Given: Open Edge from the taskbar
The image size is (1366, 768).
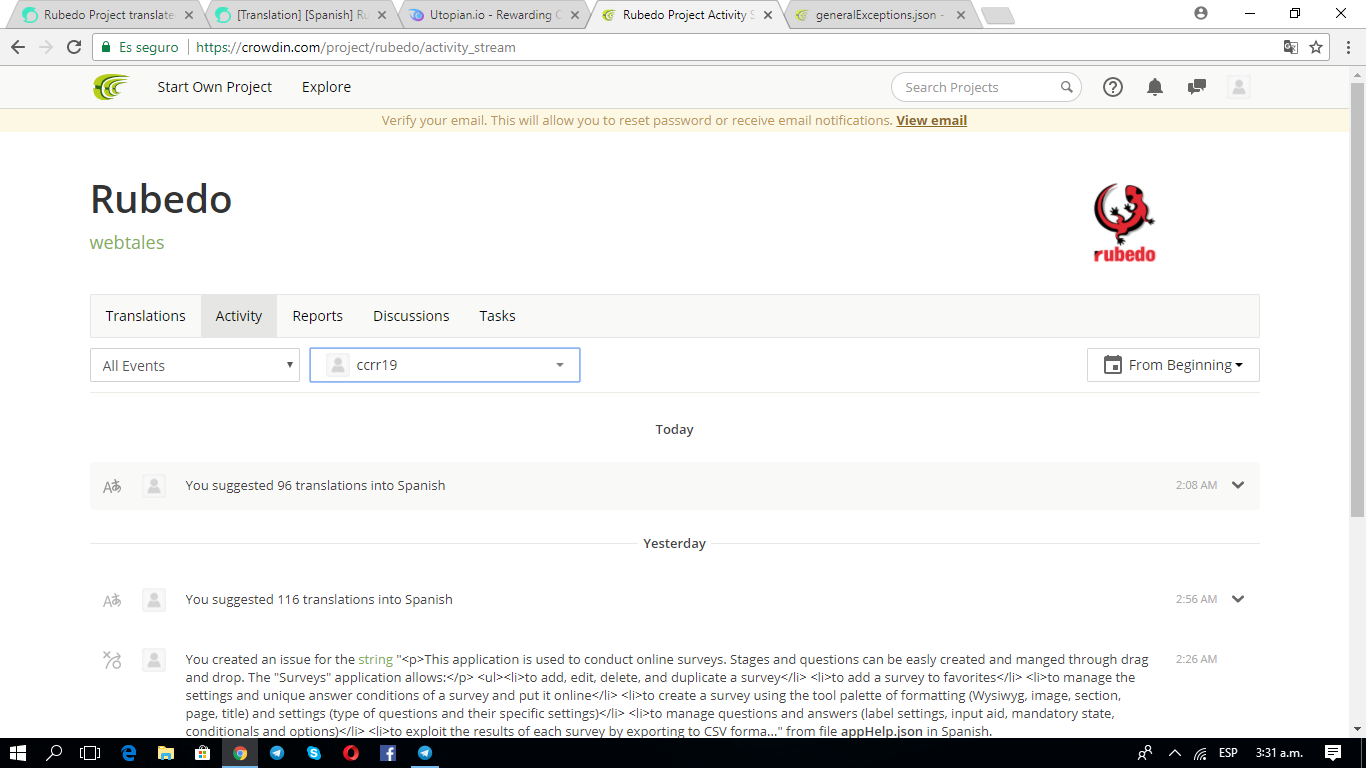Looking at the screenshot, I should pyautogui.click(x=128, y=753).
